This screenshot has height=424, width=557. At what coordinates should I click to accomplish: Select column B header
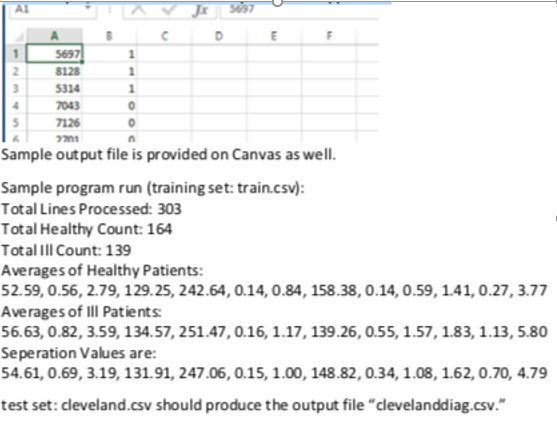[x=109, y=36]
